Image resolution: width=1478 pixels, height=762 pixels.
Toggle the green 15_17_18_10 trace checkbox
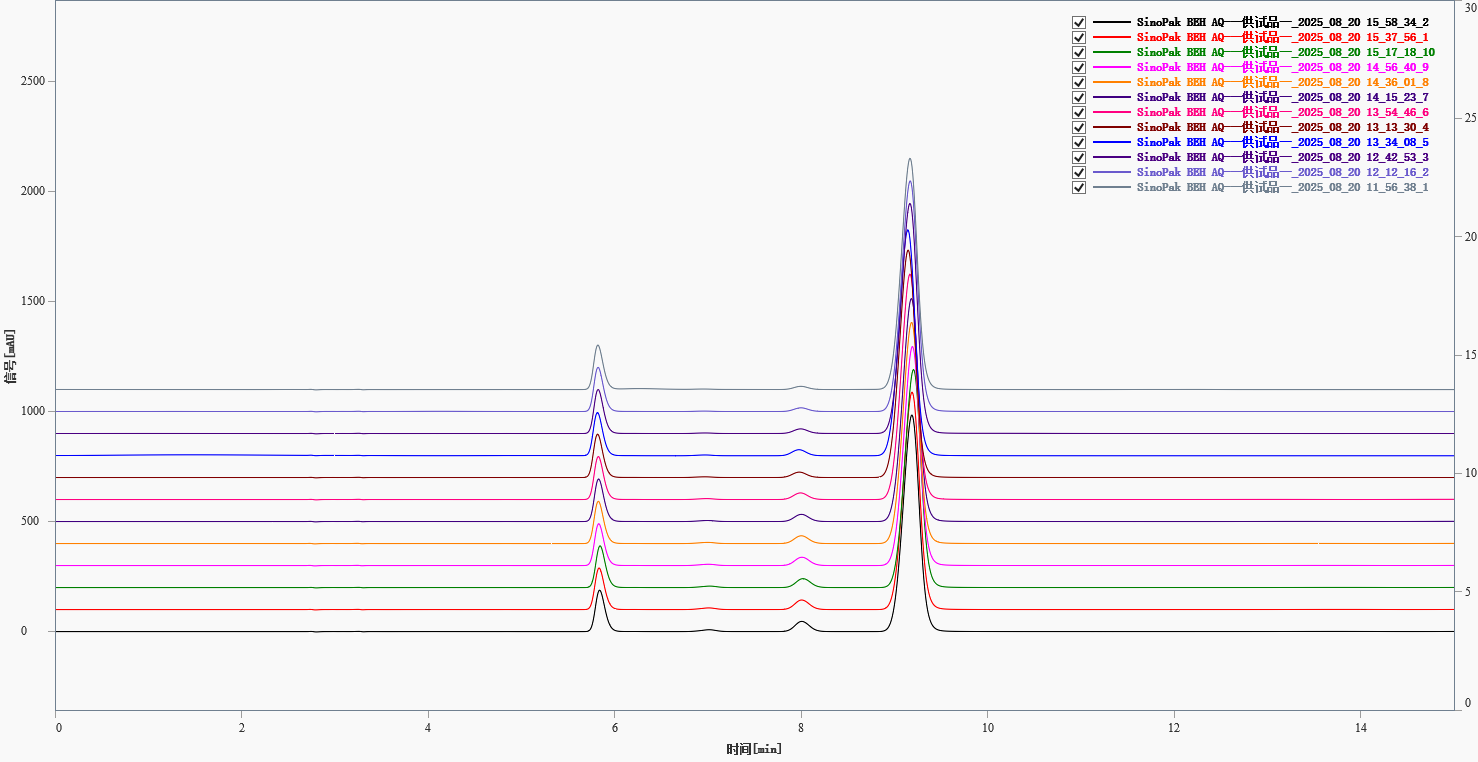pos(1079,52)
